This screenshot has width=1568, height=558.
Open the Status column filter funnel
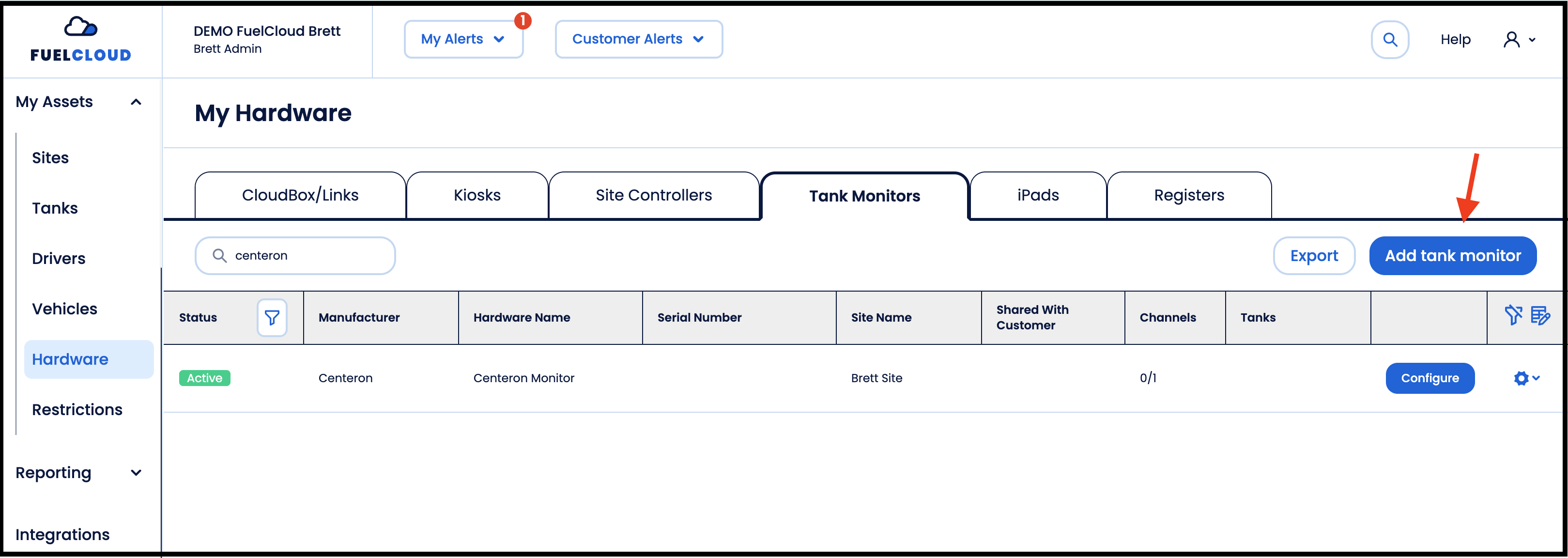pos(272,317)
